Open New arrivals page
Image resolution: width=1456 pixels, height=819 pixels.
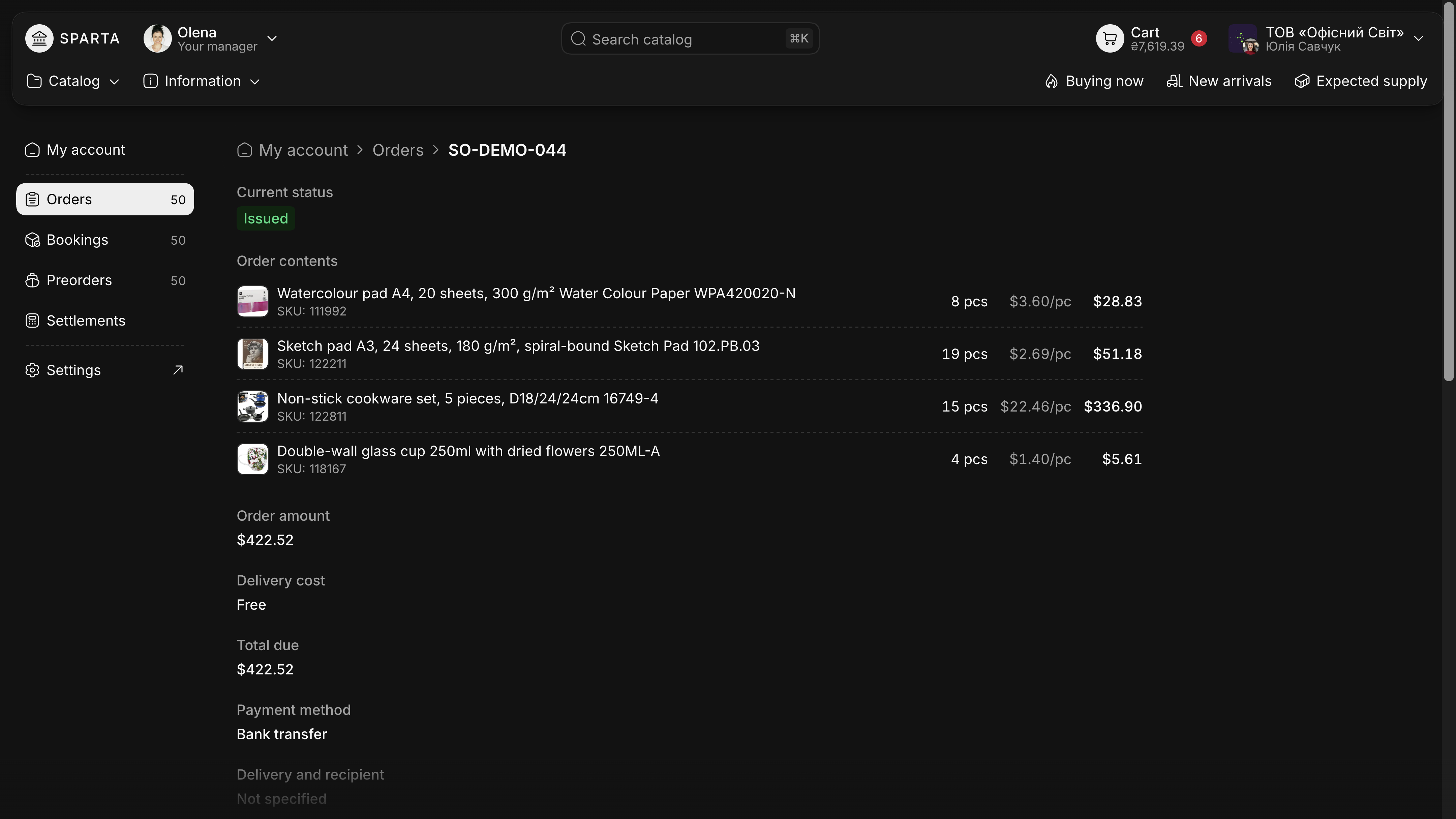[1219, 81]
